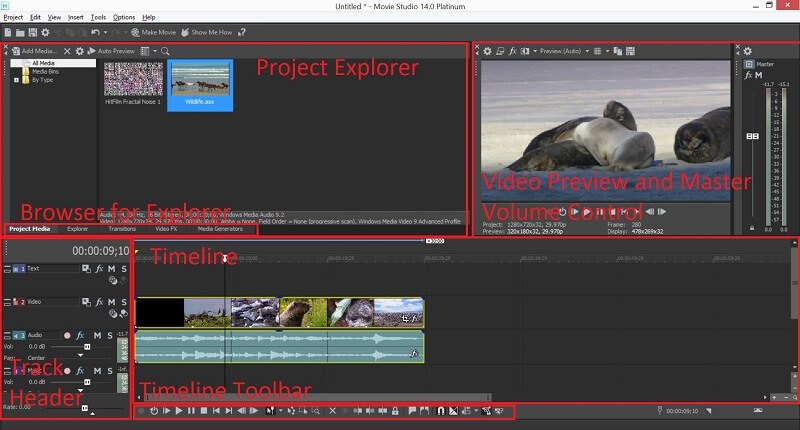Open event FX on the video clip
This screenshot has width=800, height=430.
coord(415,319)
